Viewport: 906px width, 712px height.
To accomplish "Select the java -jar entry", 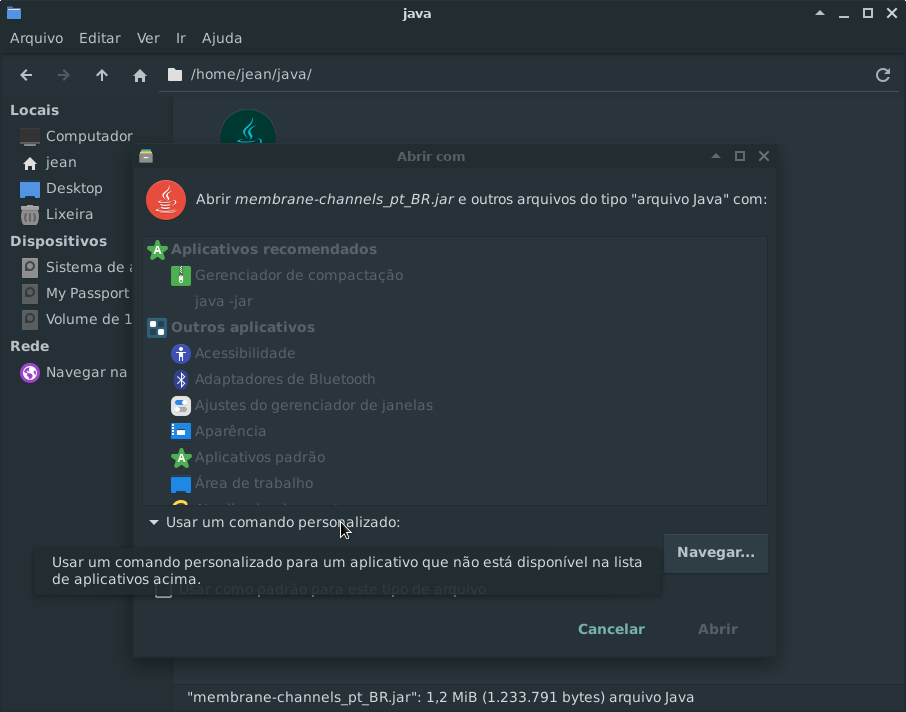I will coord(223,301).
